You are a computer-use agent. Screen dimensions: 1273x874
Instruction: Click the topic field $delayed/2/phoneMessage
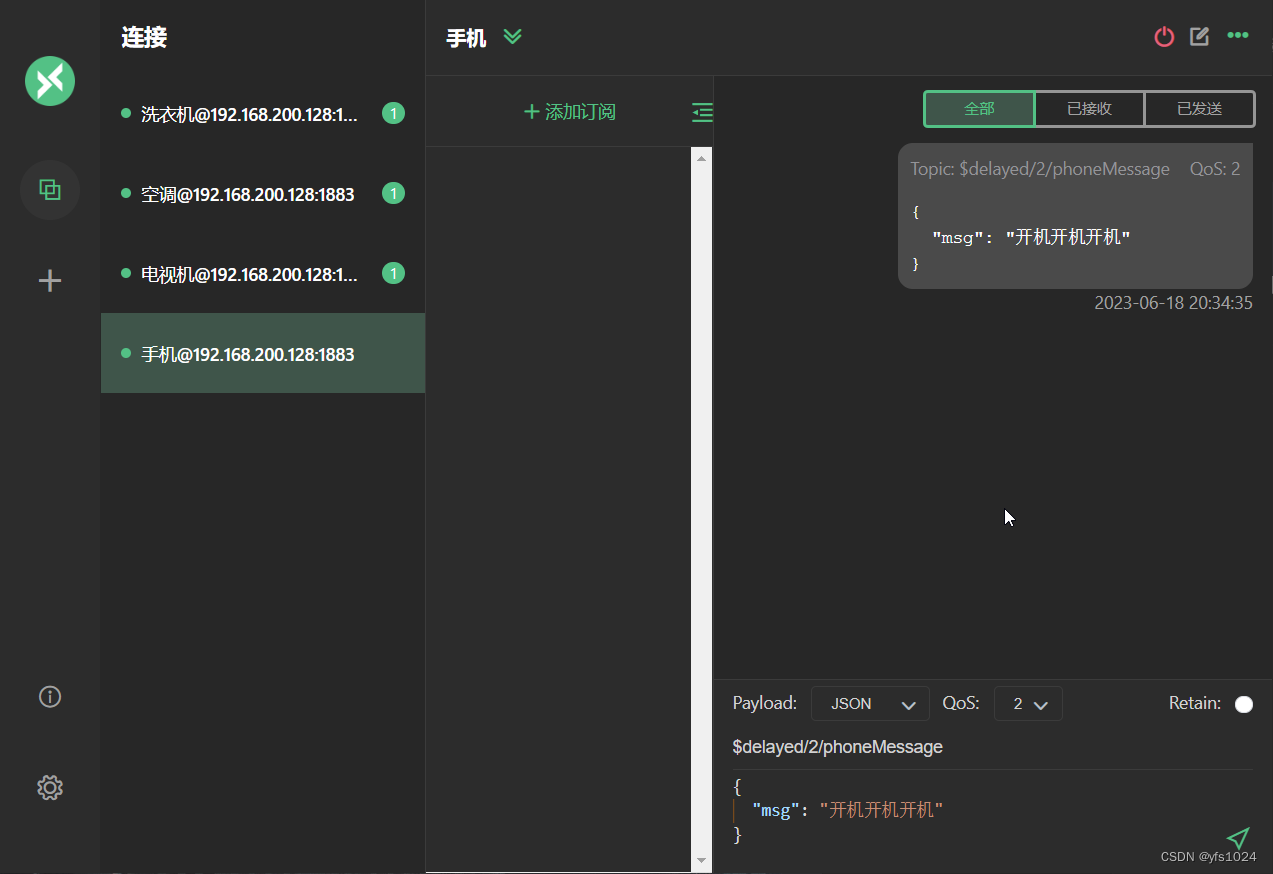tap(992, 747)
